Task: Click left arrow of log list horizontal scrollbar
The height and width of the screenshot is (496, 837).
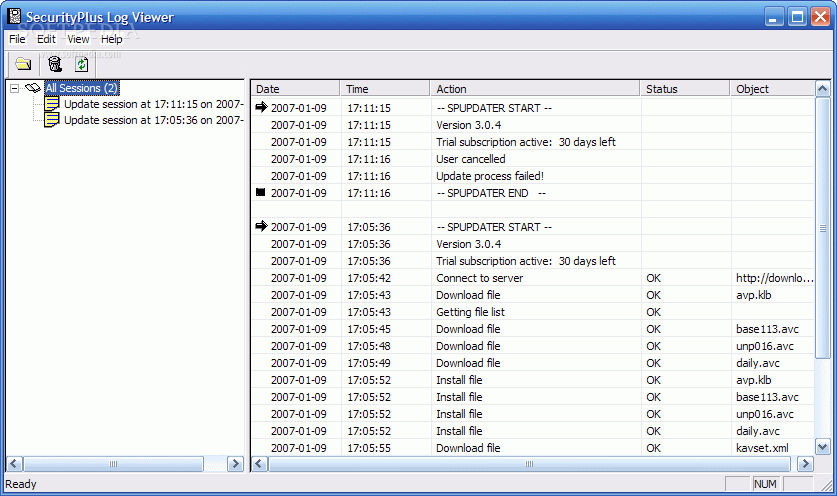Action: pos(259,464)
